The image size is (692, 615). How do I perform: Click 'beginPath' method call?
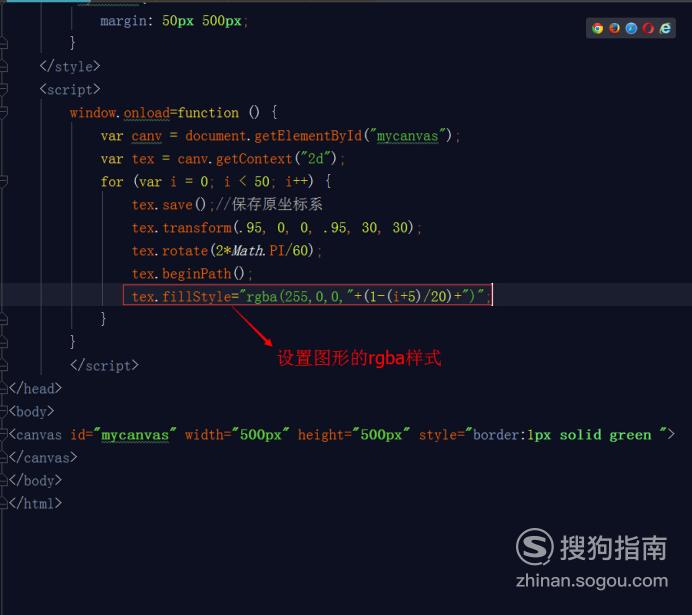[x=196, y=274]
